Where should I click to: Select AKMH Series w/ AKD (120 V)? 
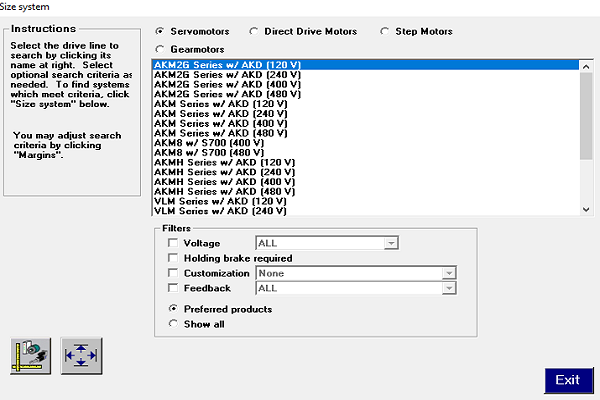[x=366, y=162]
